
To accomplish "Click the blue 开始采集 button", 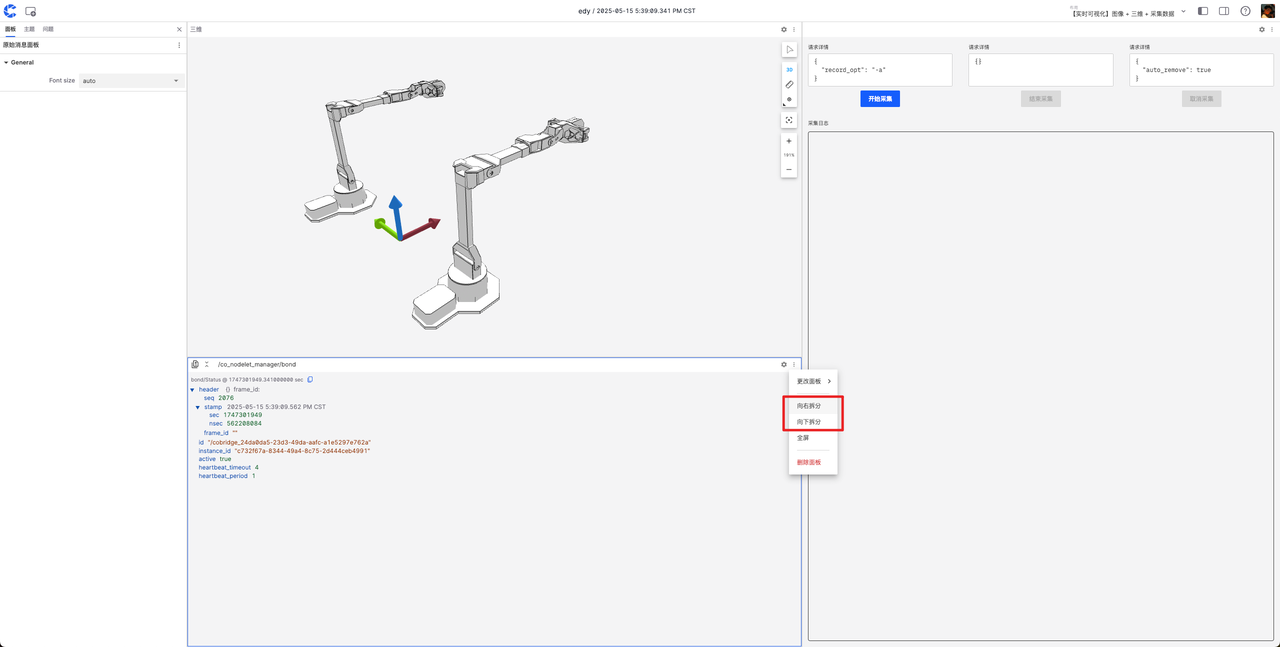I will click(x=880, y=99).
